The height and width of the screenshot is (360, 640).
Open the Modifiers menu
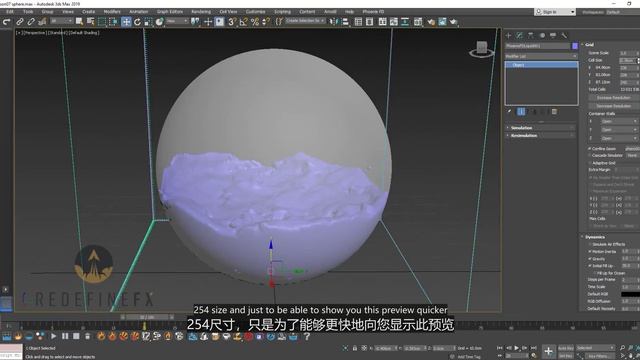112,12
